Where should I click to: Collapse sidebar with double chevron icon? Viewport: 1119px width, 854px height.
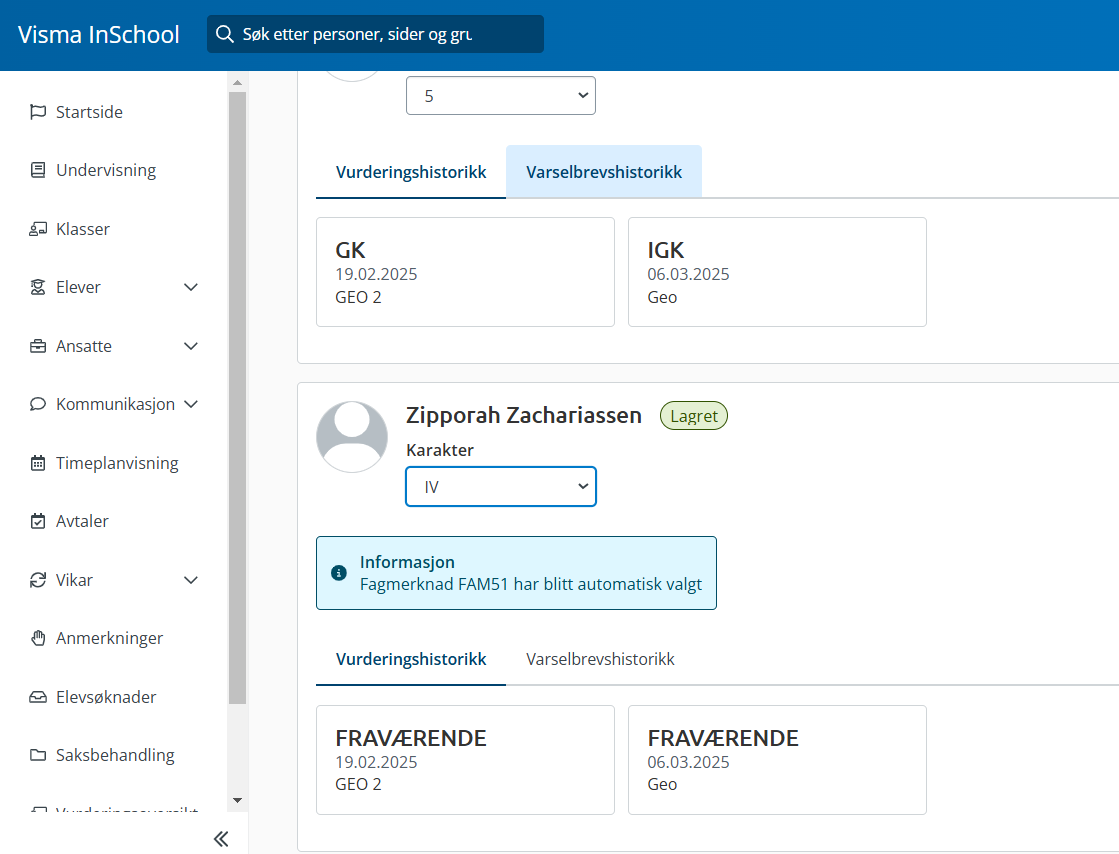221,839
